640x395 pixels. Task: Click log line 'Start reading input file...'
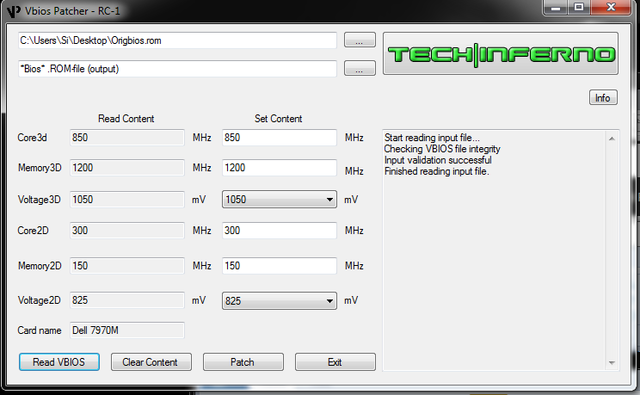(432, 138)
